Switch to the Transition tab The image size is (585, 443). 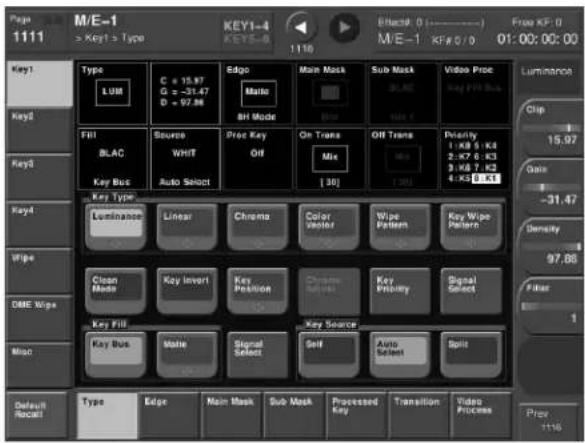point(419,415)
